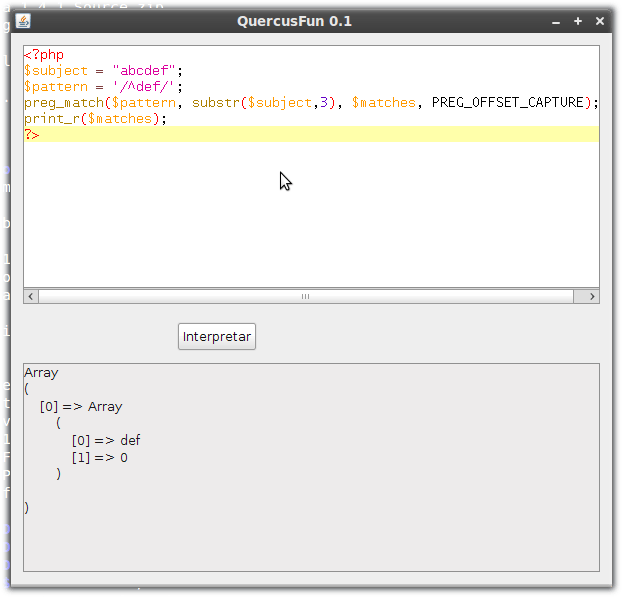Click the horizontal scrollbar thumb

coord(305,296)
